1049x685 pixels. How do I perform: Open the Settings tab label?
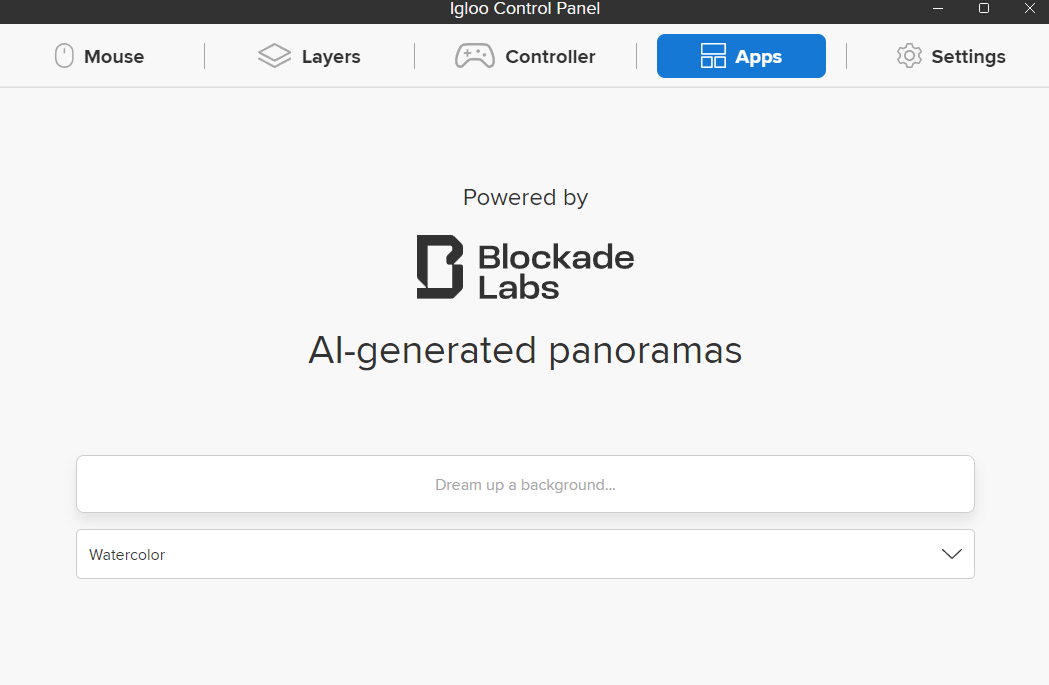[968, 57]
